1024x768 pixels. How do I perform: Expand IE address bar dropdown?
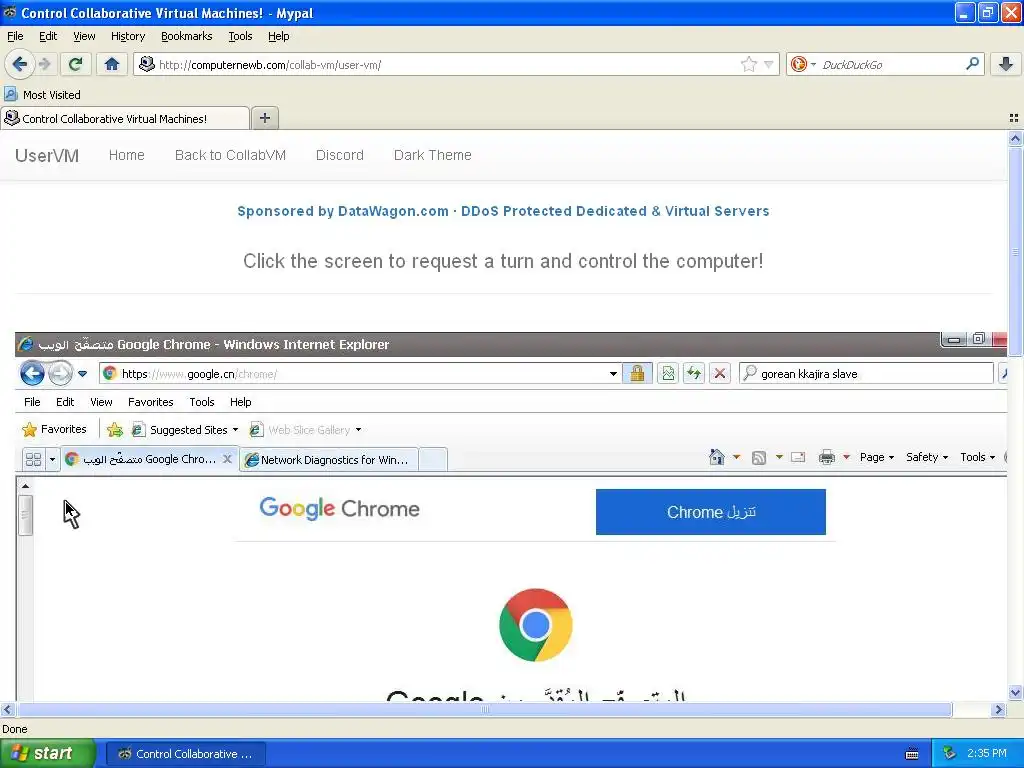pyautogui.click(x=613, y=374)
